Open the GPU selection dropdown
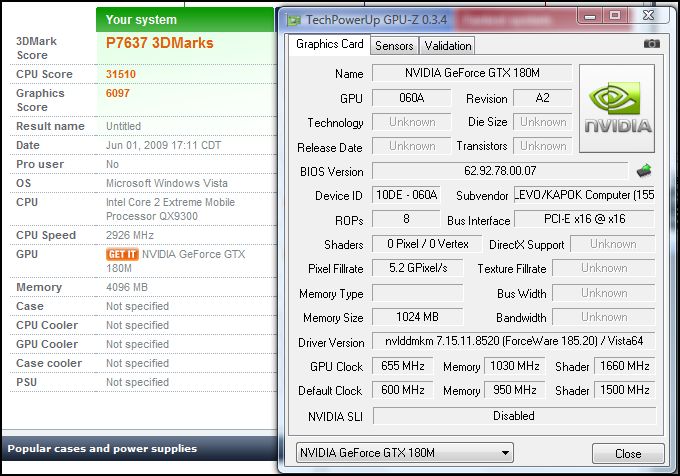The image size is (680, 476). pos(405,453)
